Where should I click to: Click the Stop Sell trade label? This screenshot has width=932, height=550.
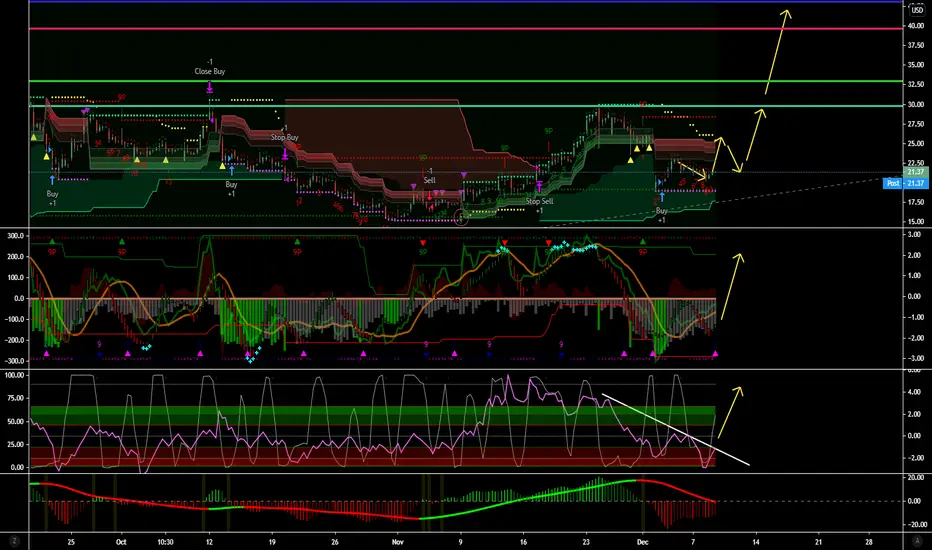pos(539,202)
